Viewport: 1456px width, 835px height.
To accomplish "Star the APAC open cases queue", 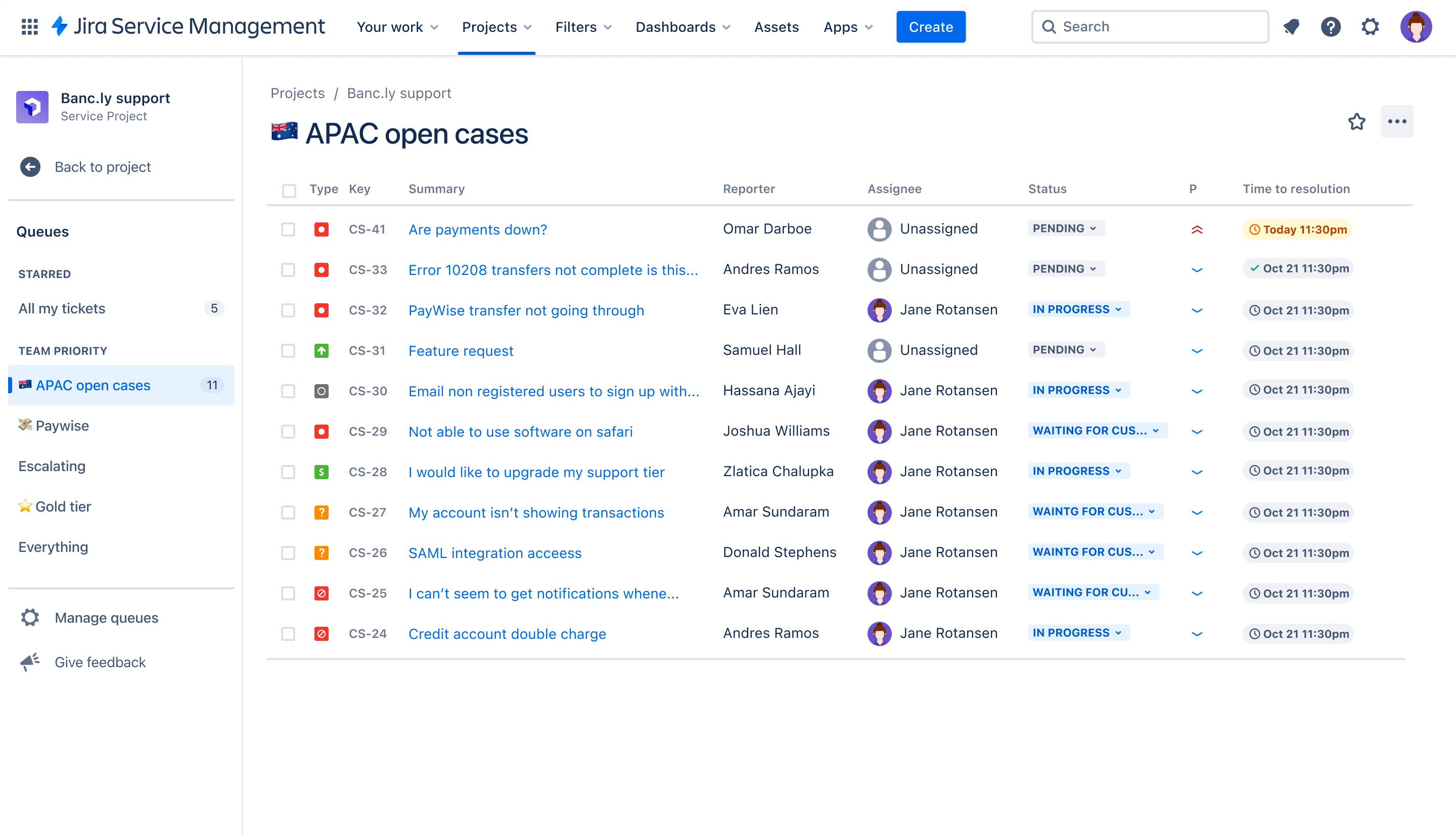I will (1357, 121).
